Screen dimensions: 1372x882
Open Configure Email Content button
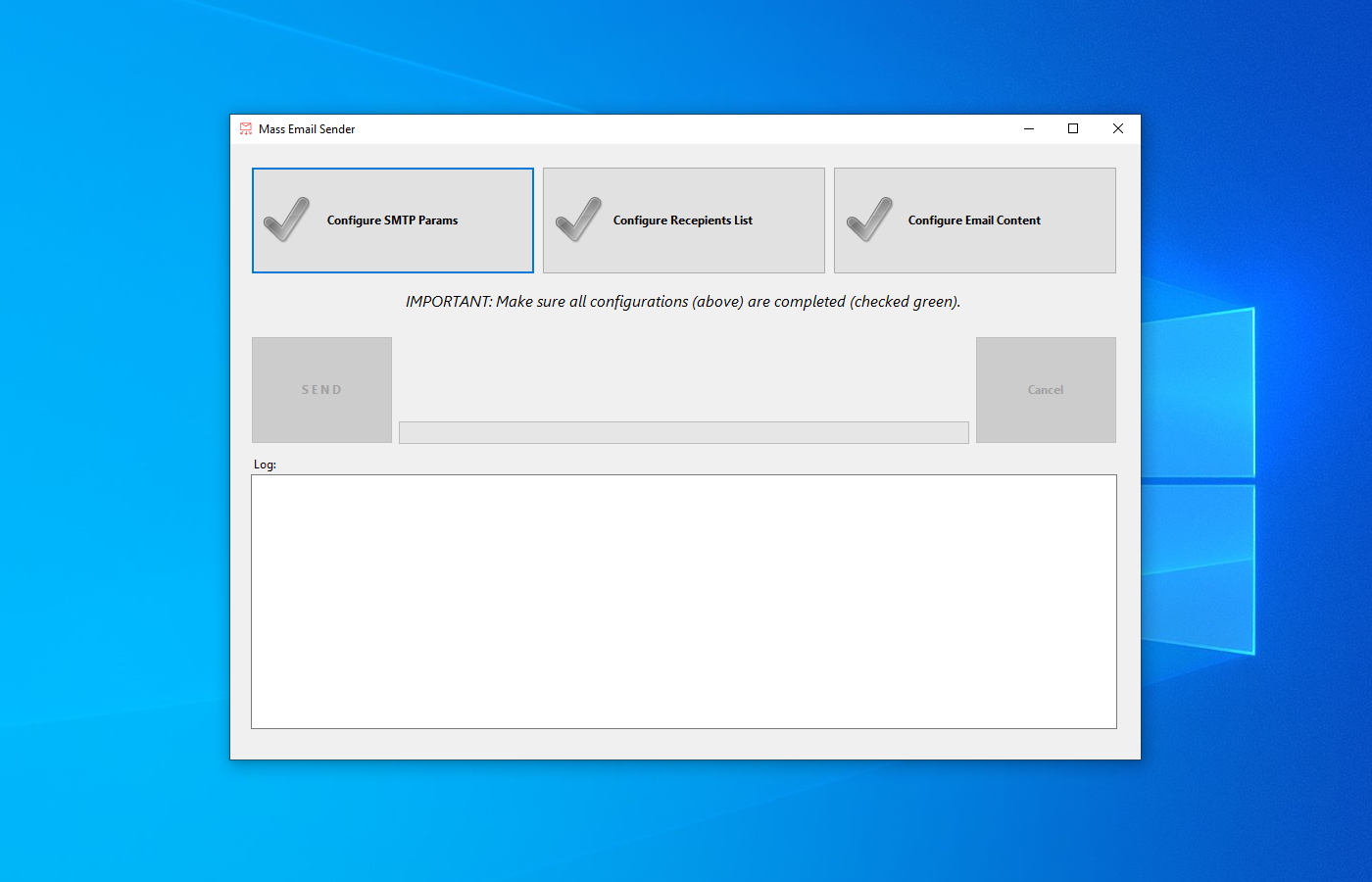click(975, 220)
